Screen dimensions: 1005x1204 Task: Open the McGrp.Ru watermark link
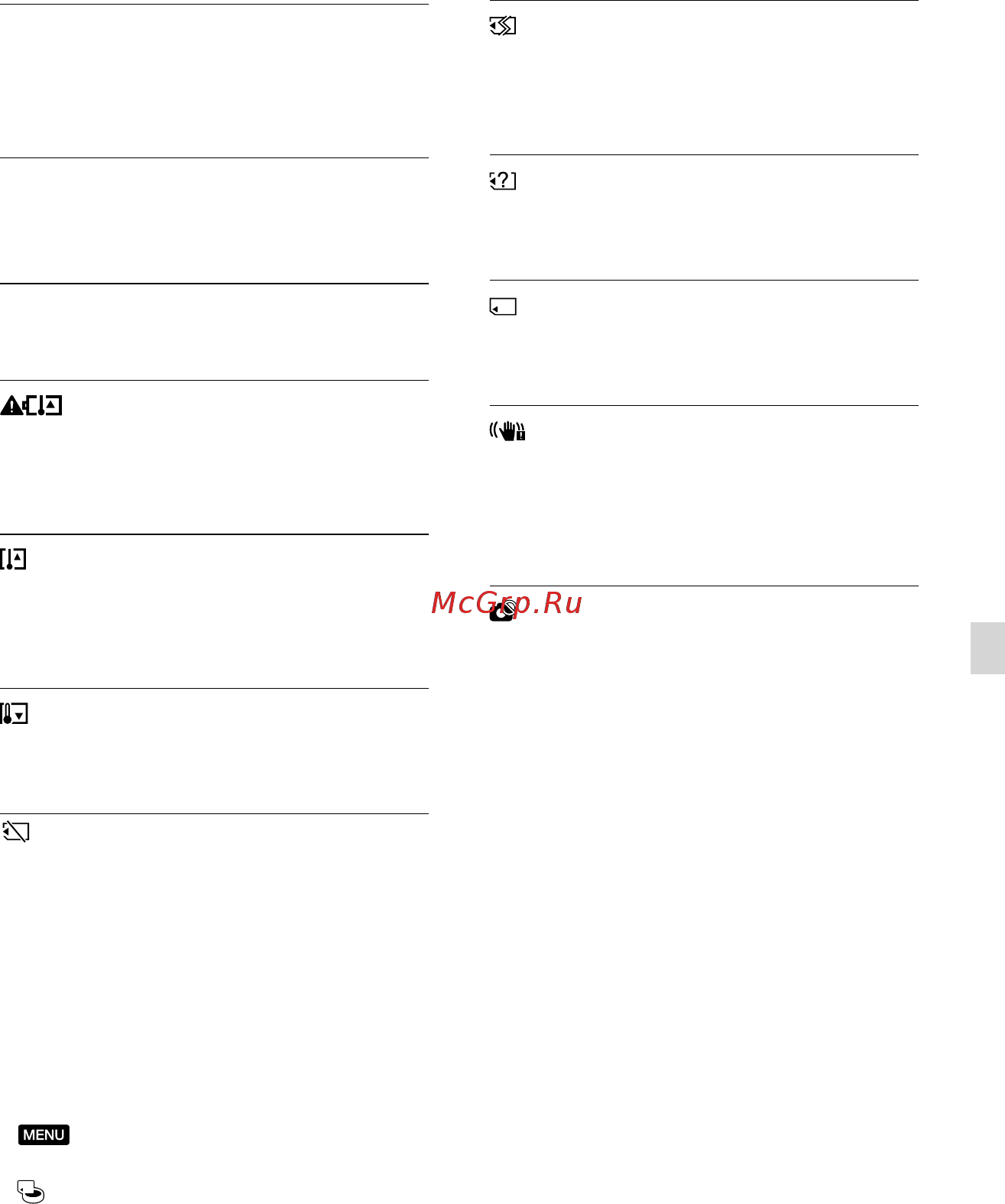click(507, 603)
